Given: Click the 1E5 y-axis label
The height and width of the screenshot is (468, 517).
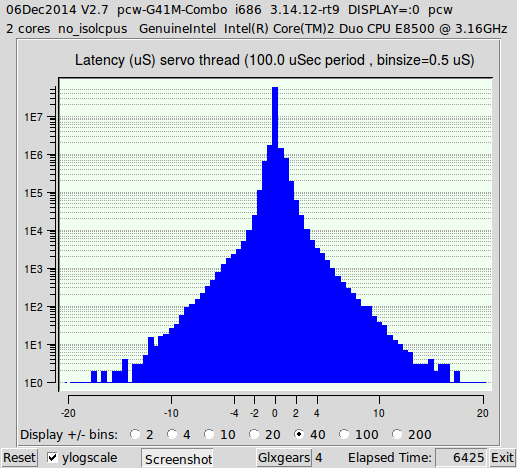Looking at the screenshot, I should (x=33, y=193).
